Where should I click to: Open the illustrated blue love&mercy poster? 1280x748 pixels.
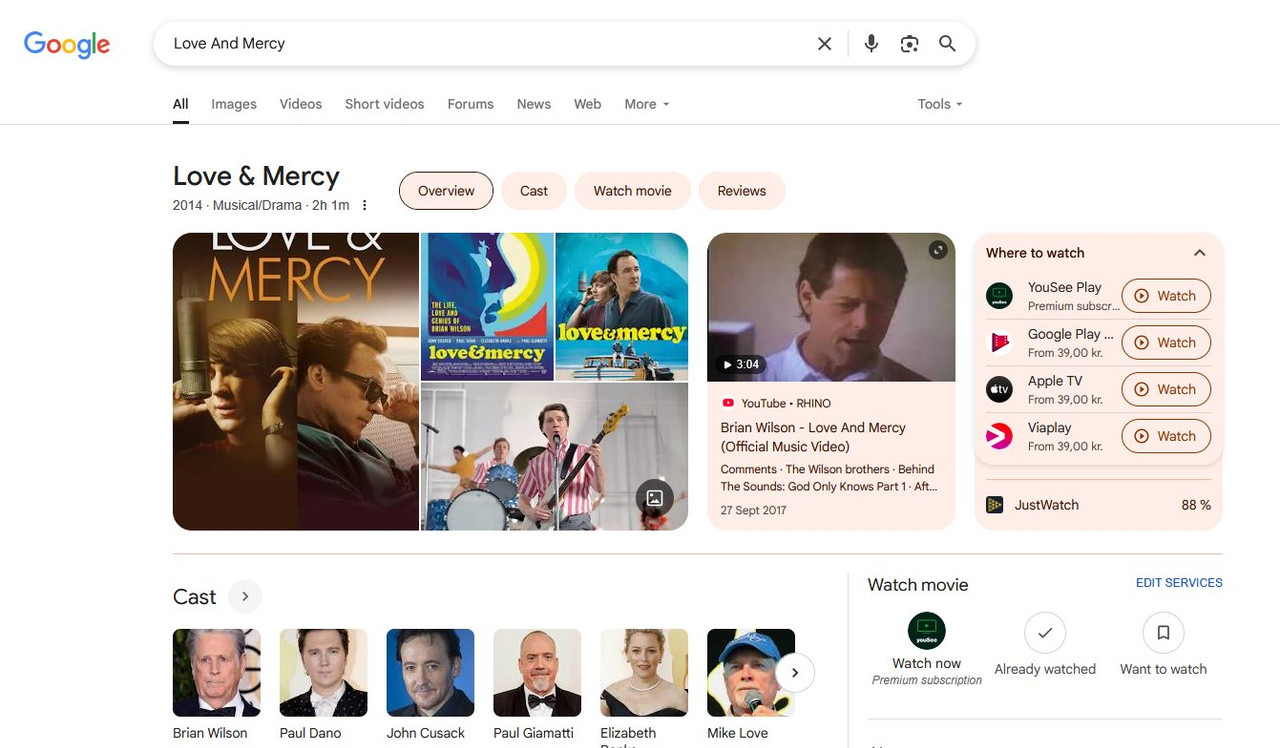487,306
